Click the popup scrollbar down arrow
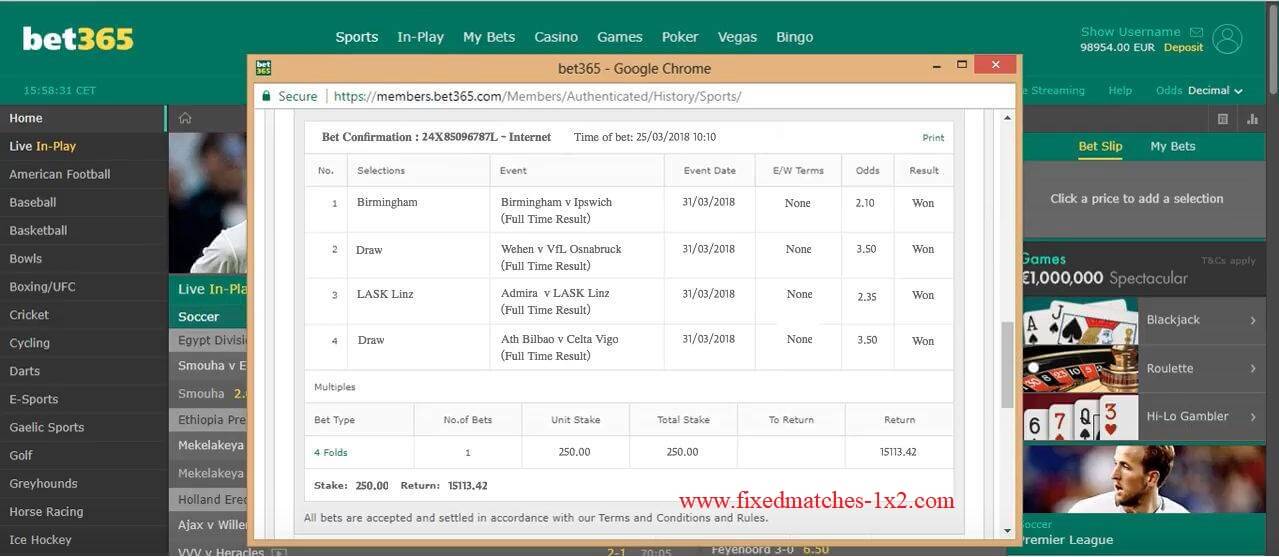 (1007, 531)
